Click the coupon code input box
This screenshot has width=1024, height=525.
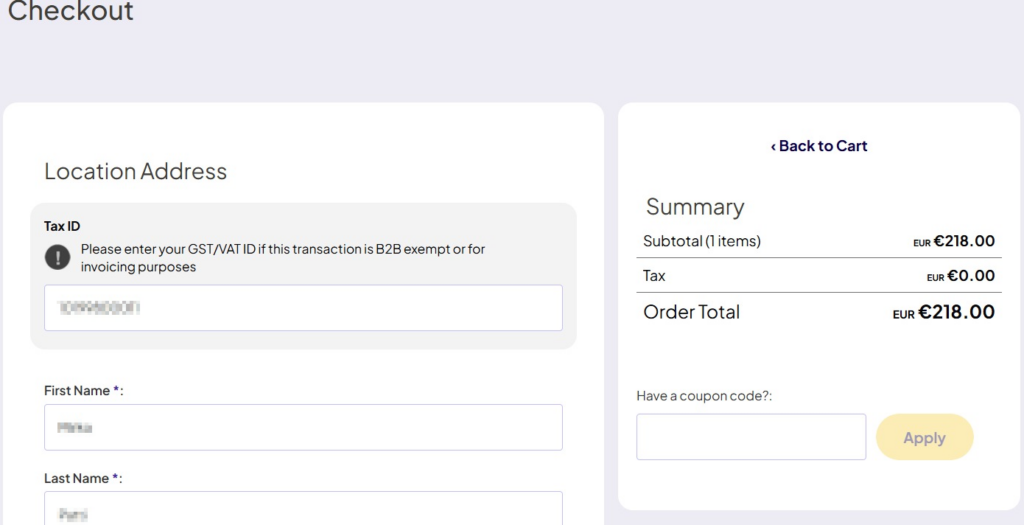point(751,437)
